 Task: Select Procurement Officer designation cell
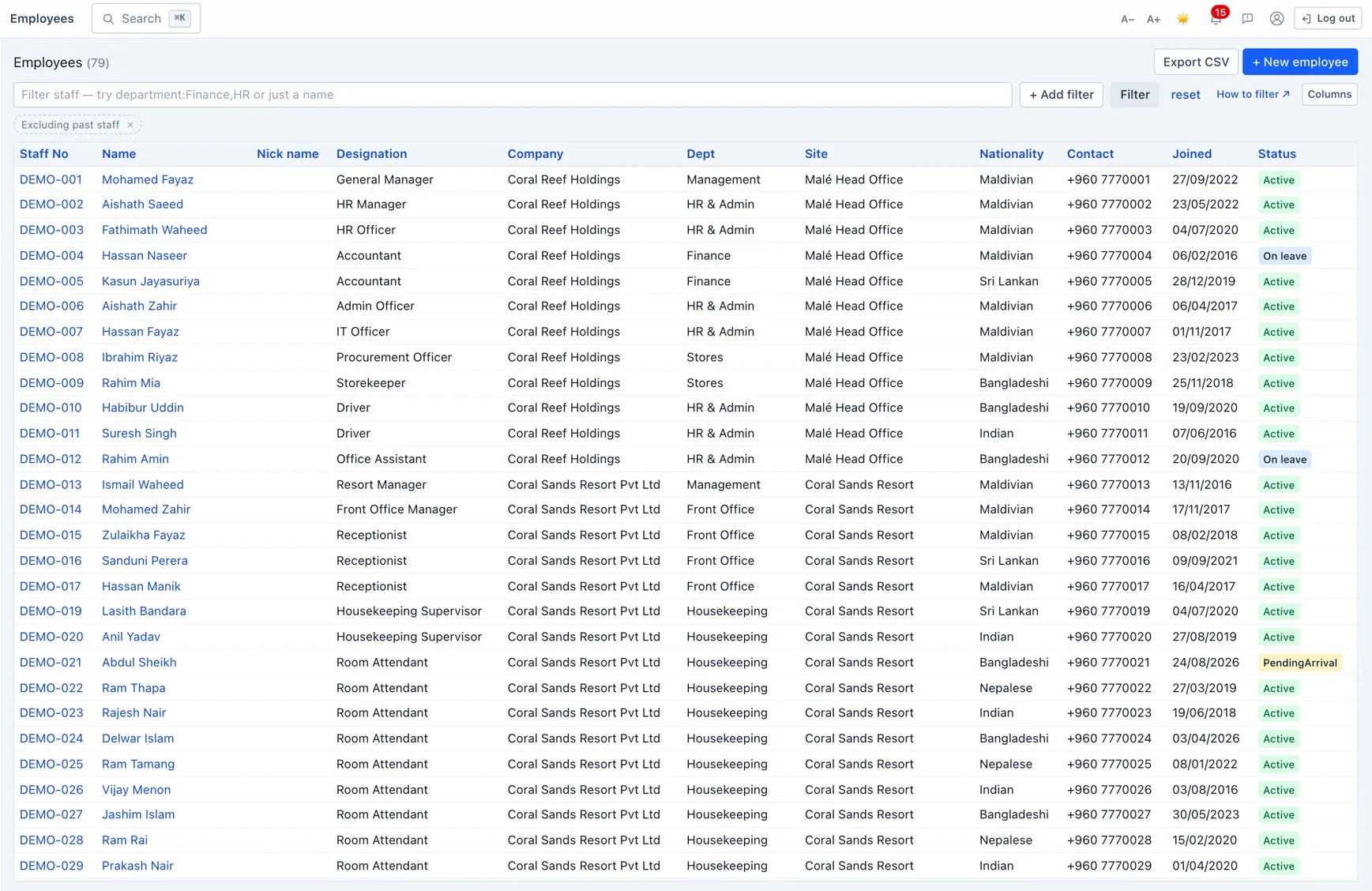click(394, 357)
